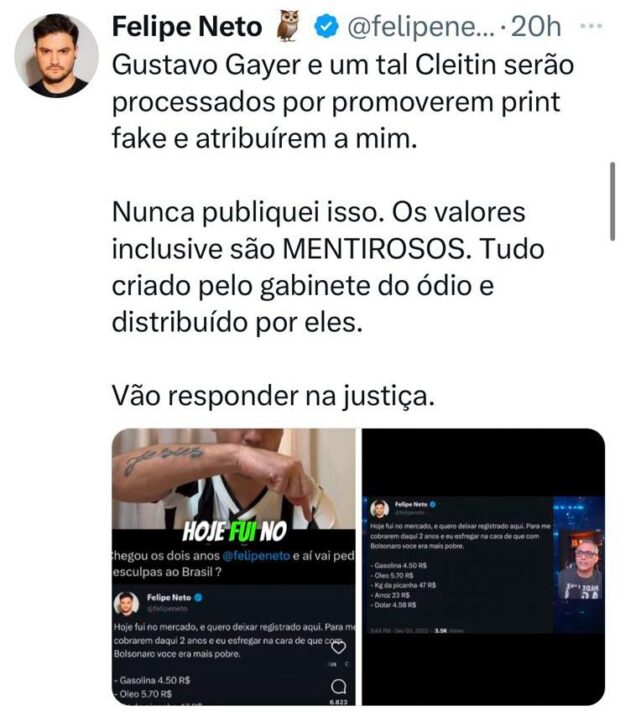Click the vertical scrollbar thumb at right
620x711 pixels.
pos(613,201)
